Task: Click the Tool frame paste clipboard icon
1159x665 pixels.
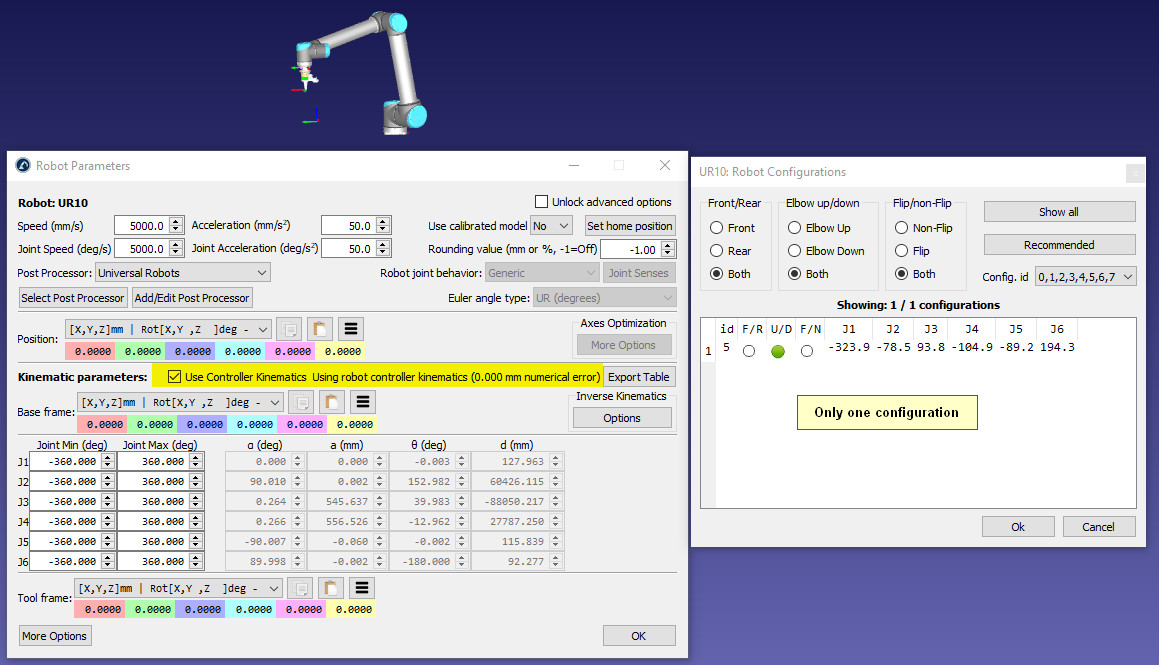Action: [x=333, y=588]
